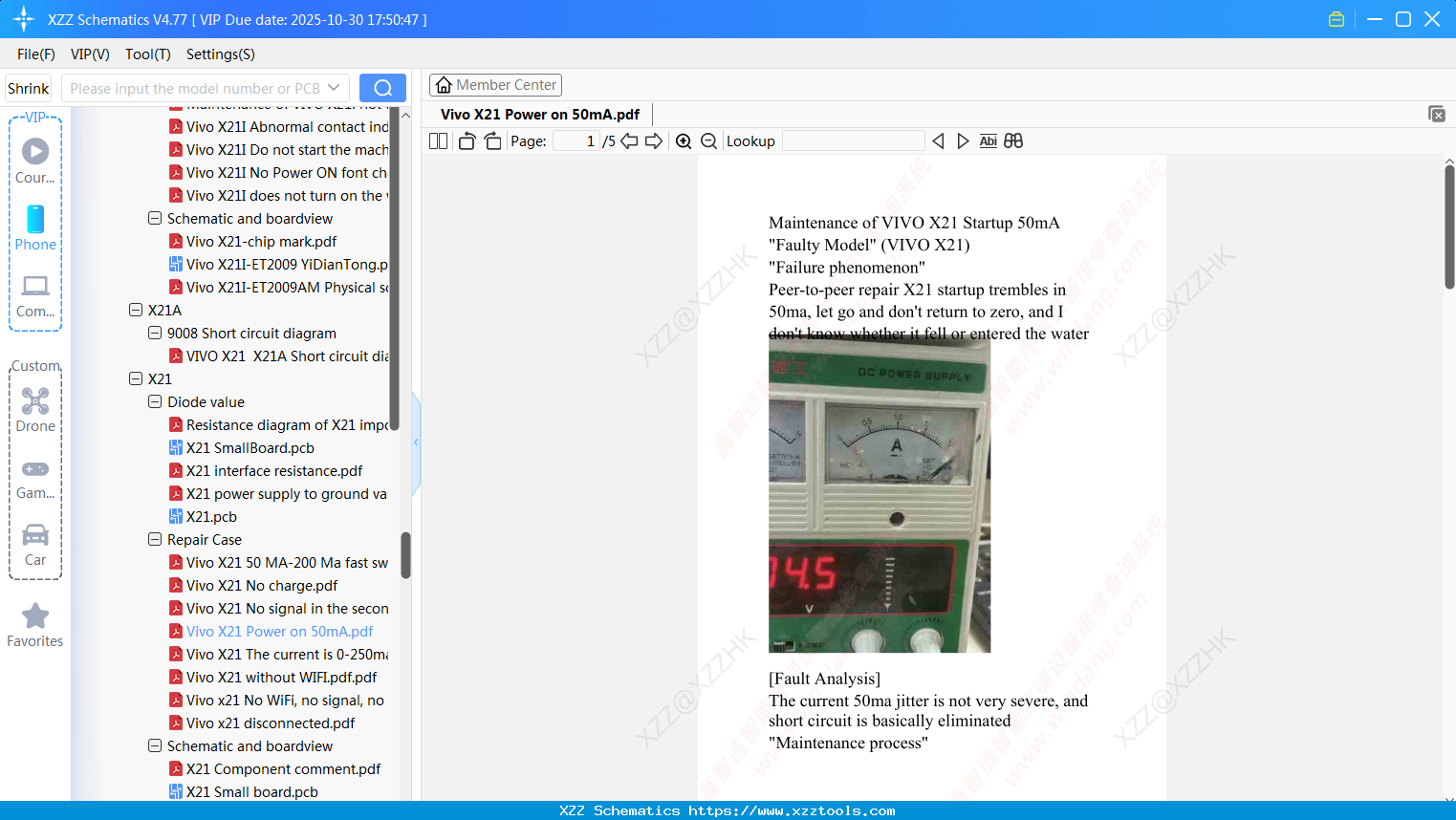Screen dimensions: 1456x820
Task: Click the Lookup text field
Action: [x=854, y=141]
